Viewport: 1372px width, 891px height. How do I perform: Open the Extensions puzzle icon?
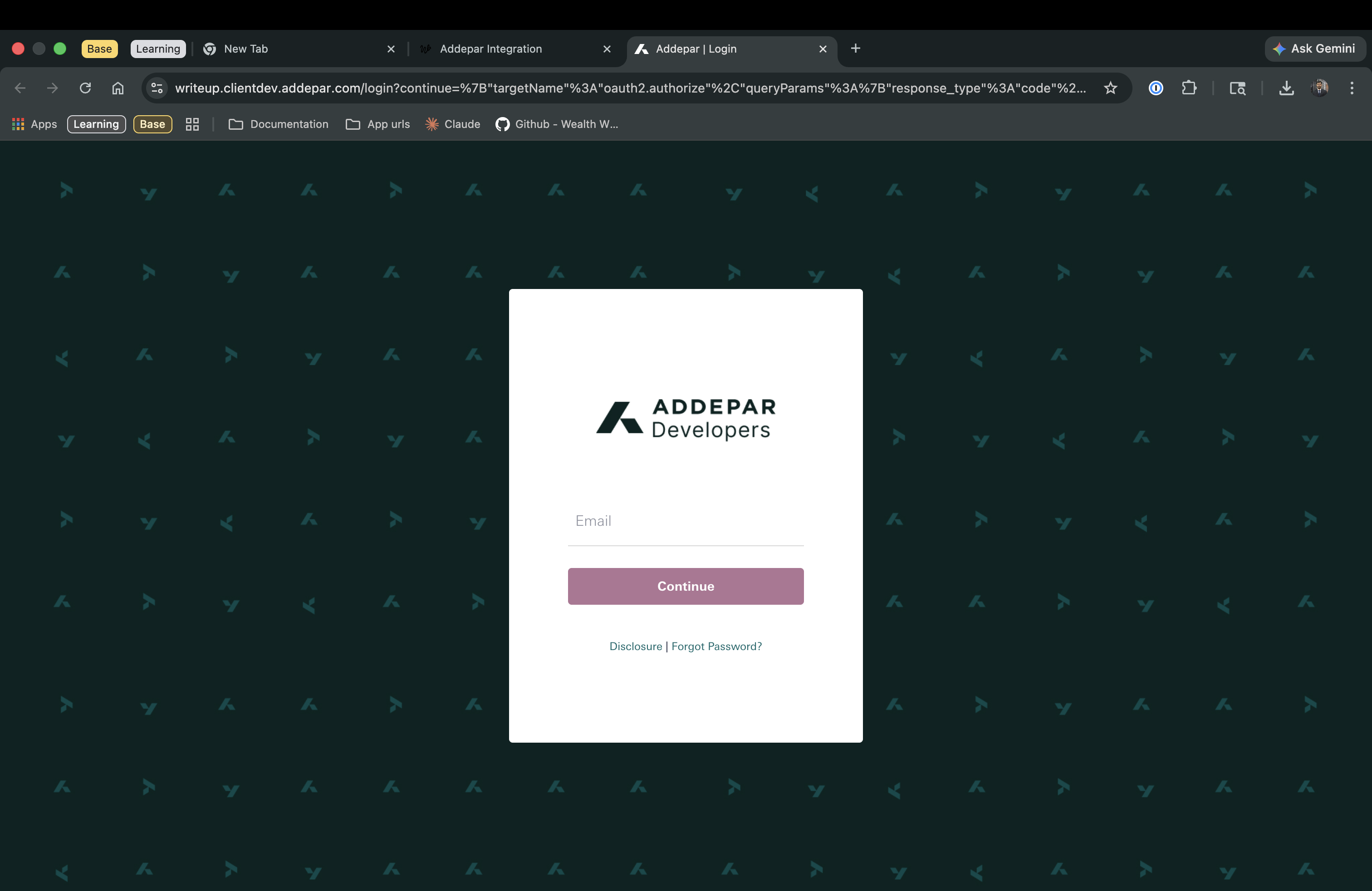(x=1189, y=88)
